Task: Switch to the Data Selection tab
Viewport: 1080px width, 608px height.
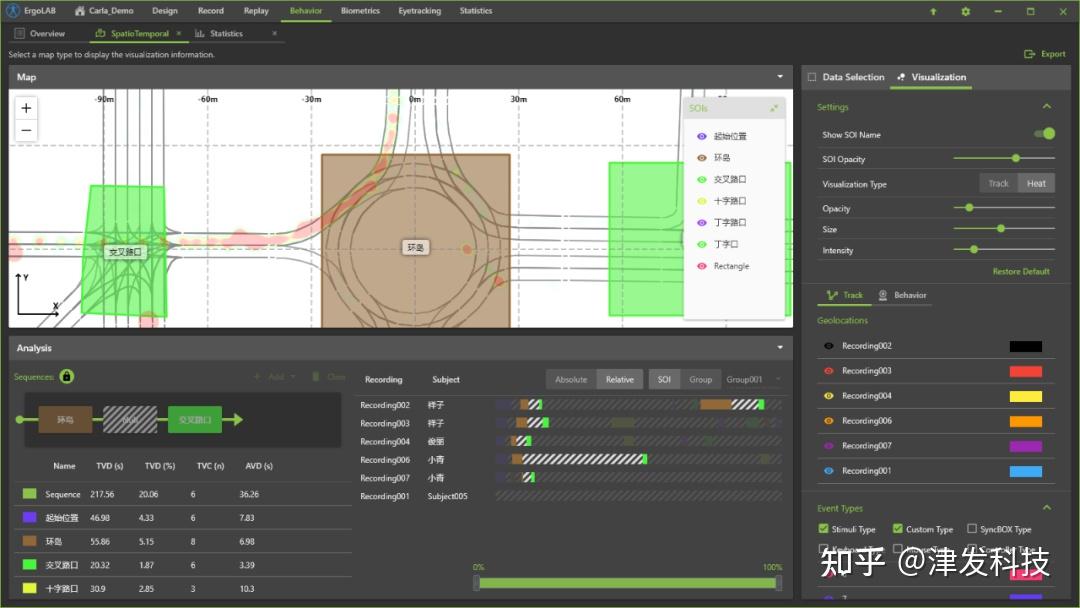Action: click(847, 77)
